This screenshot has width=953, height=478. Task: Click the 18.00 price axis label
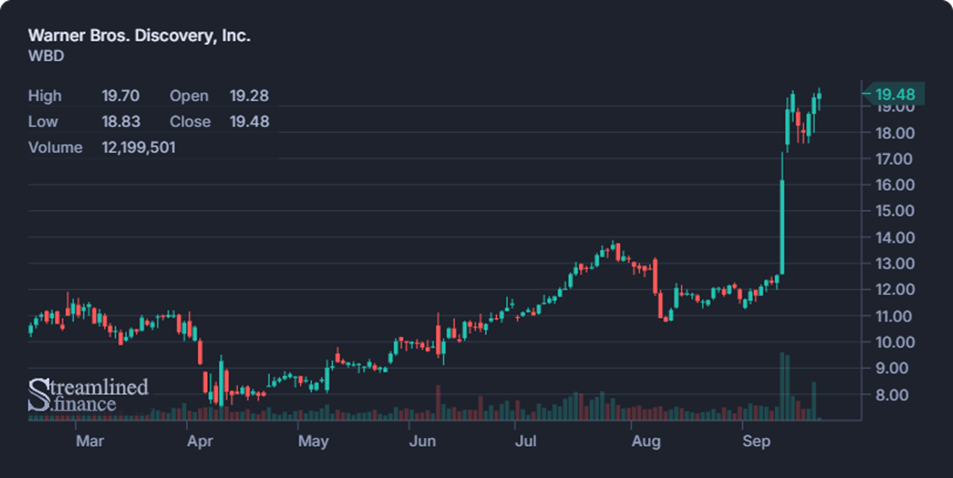coord(895,133)
